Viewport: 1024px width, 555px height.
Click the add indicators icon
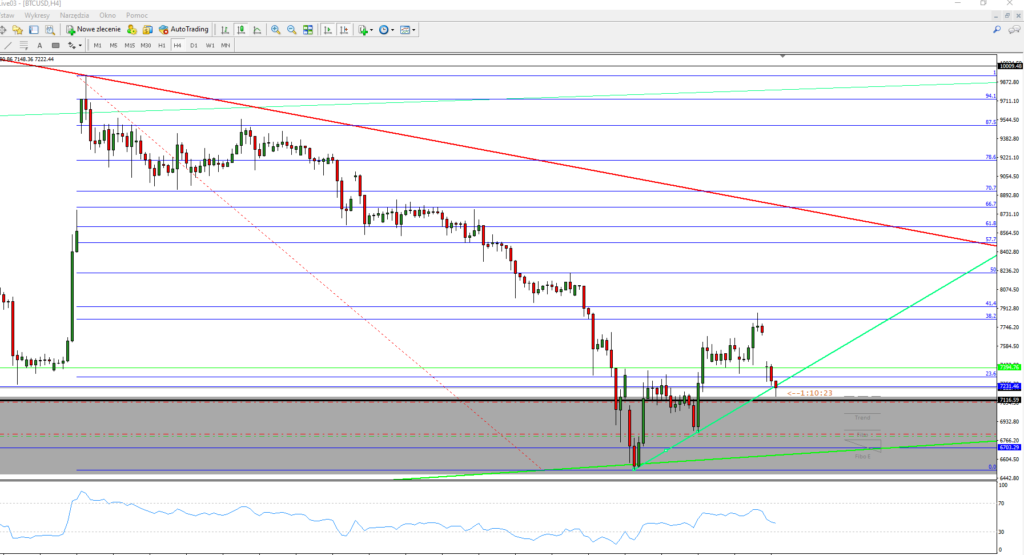point(363,29)
